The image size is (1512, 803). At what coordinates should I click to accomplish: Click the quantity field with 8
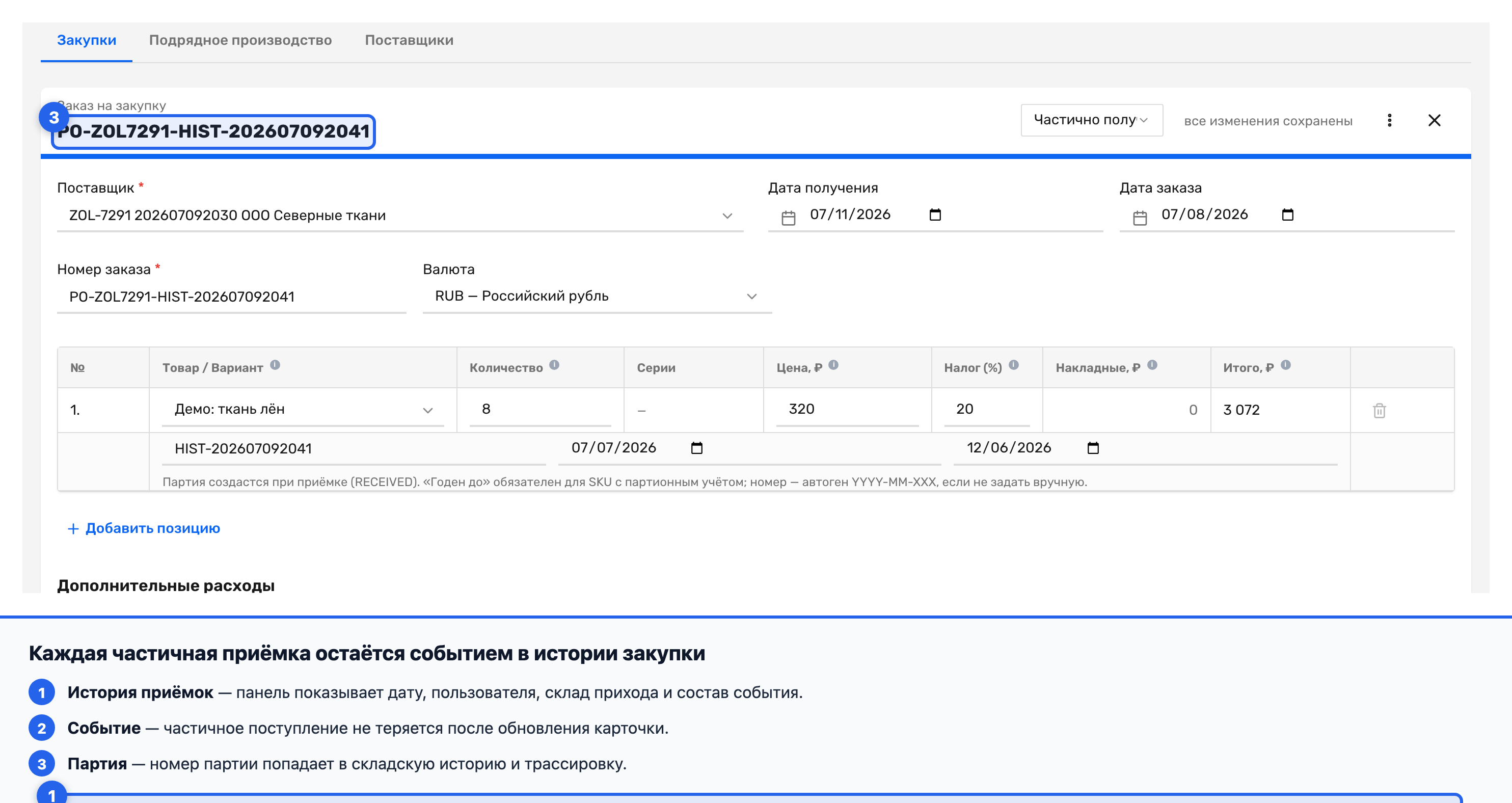tap(540, 409)
